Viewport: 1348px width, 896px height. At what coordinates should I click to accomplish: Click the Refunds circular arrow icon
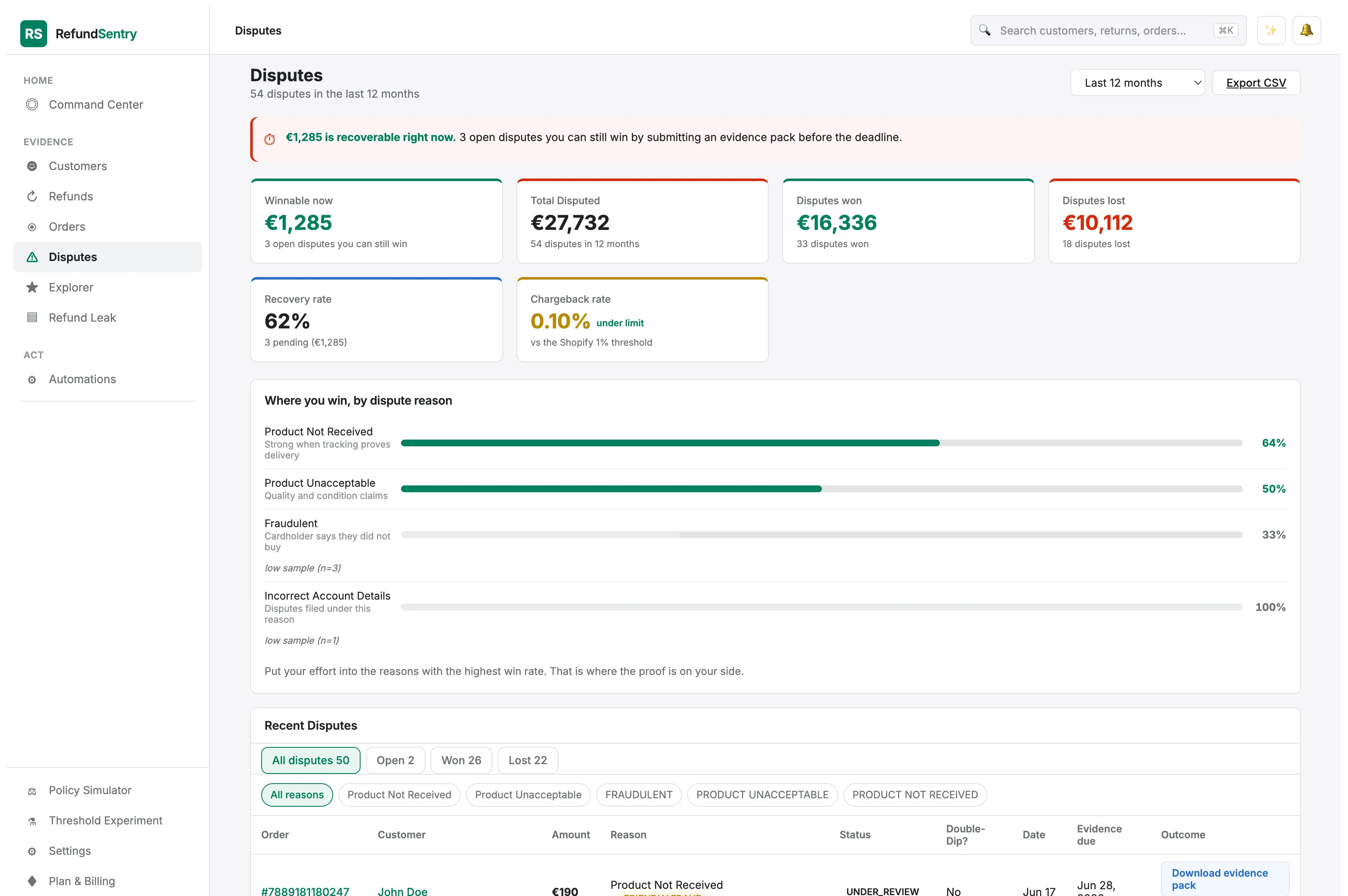[x=32, y=197]
